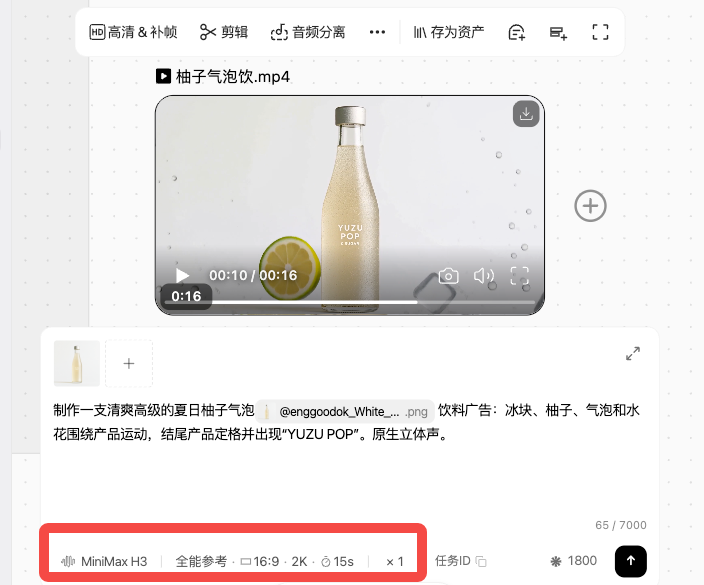Image resolution: width=704 pixels, height=585 pixels.
Task: Mute the video volume speaker icon
Action: point(484,276)
